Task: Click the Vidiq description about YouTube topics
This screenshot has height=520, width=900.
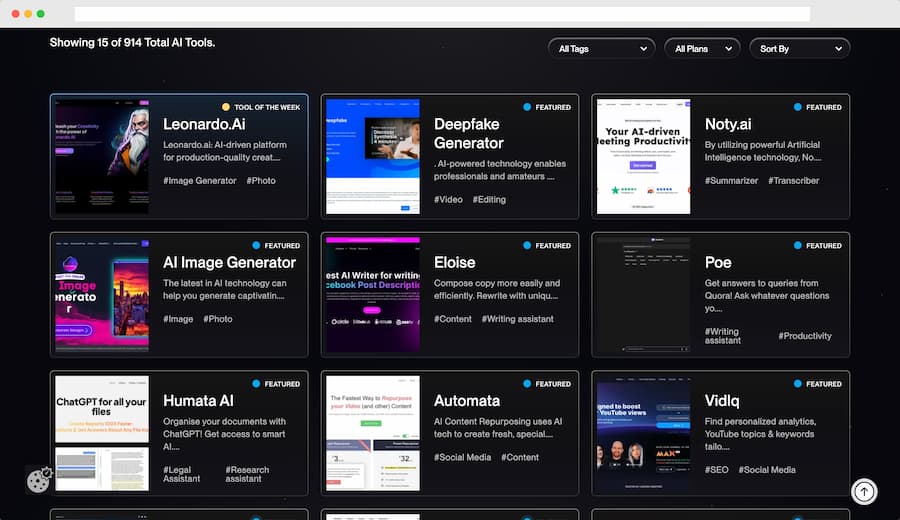Action: point(761,434)
